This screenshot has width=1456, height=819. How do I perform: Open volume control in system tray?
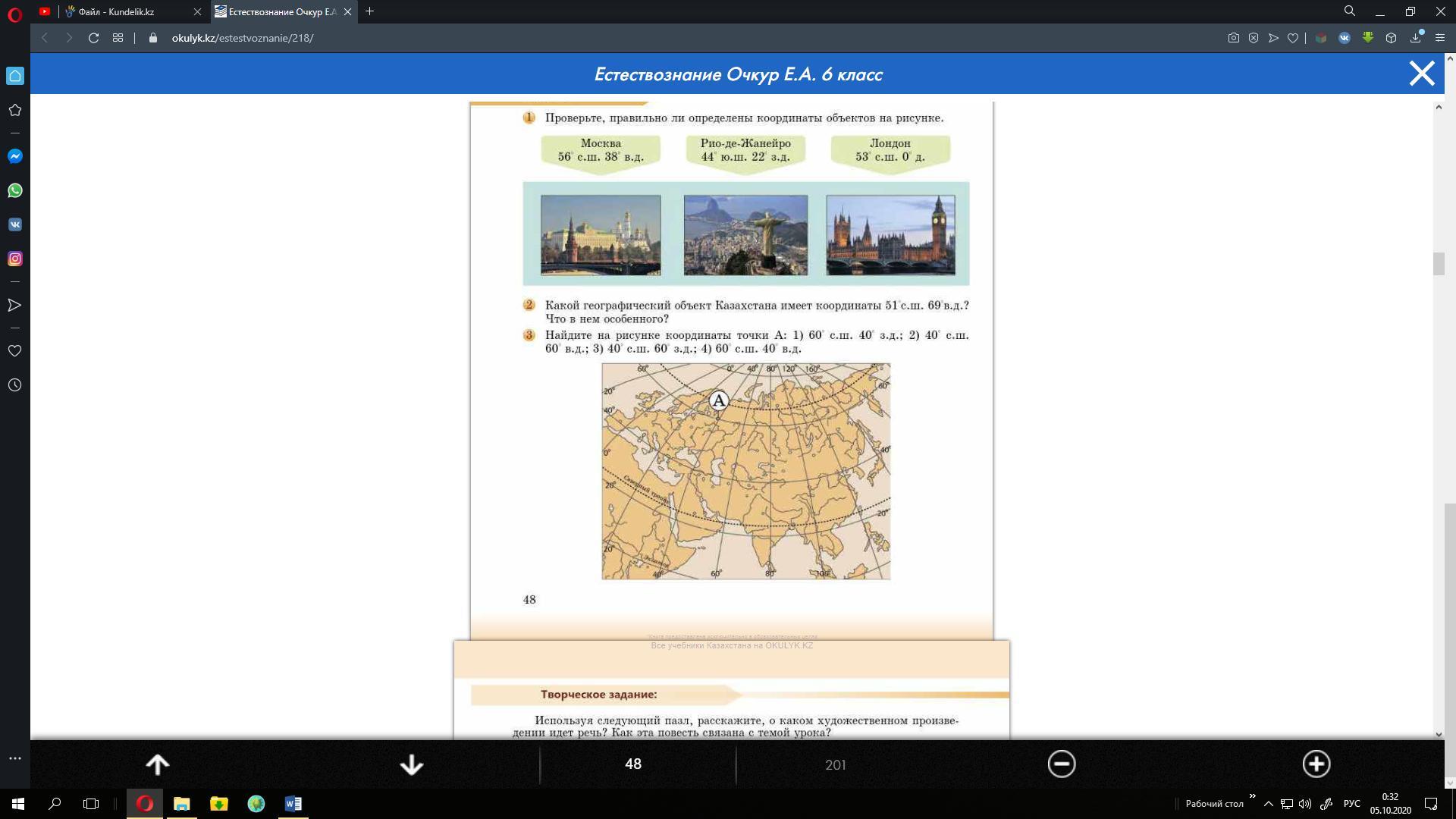1305,804
